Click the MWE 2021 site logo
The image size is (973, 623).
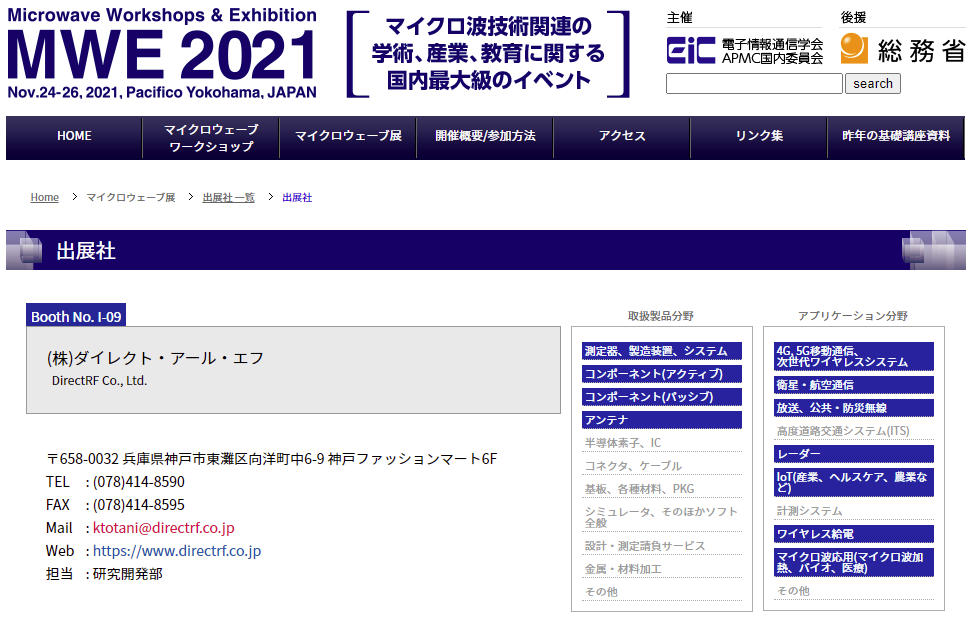(x=162, y=53)
